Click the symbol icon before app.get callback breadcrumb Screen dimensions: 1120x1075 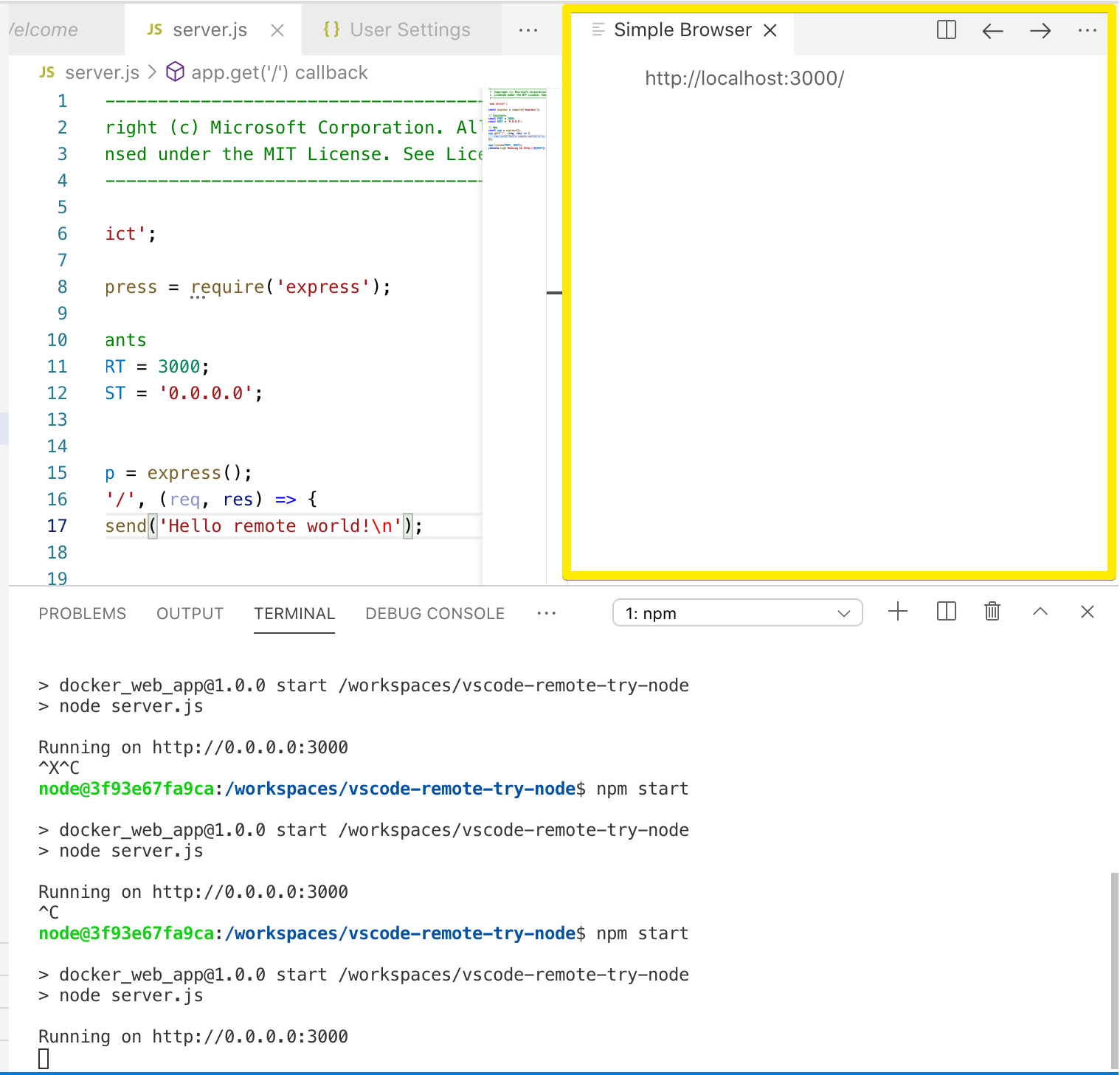(175, 72)
